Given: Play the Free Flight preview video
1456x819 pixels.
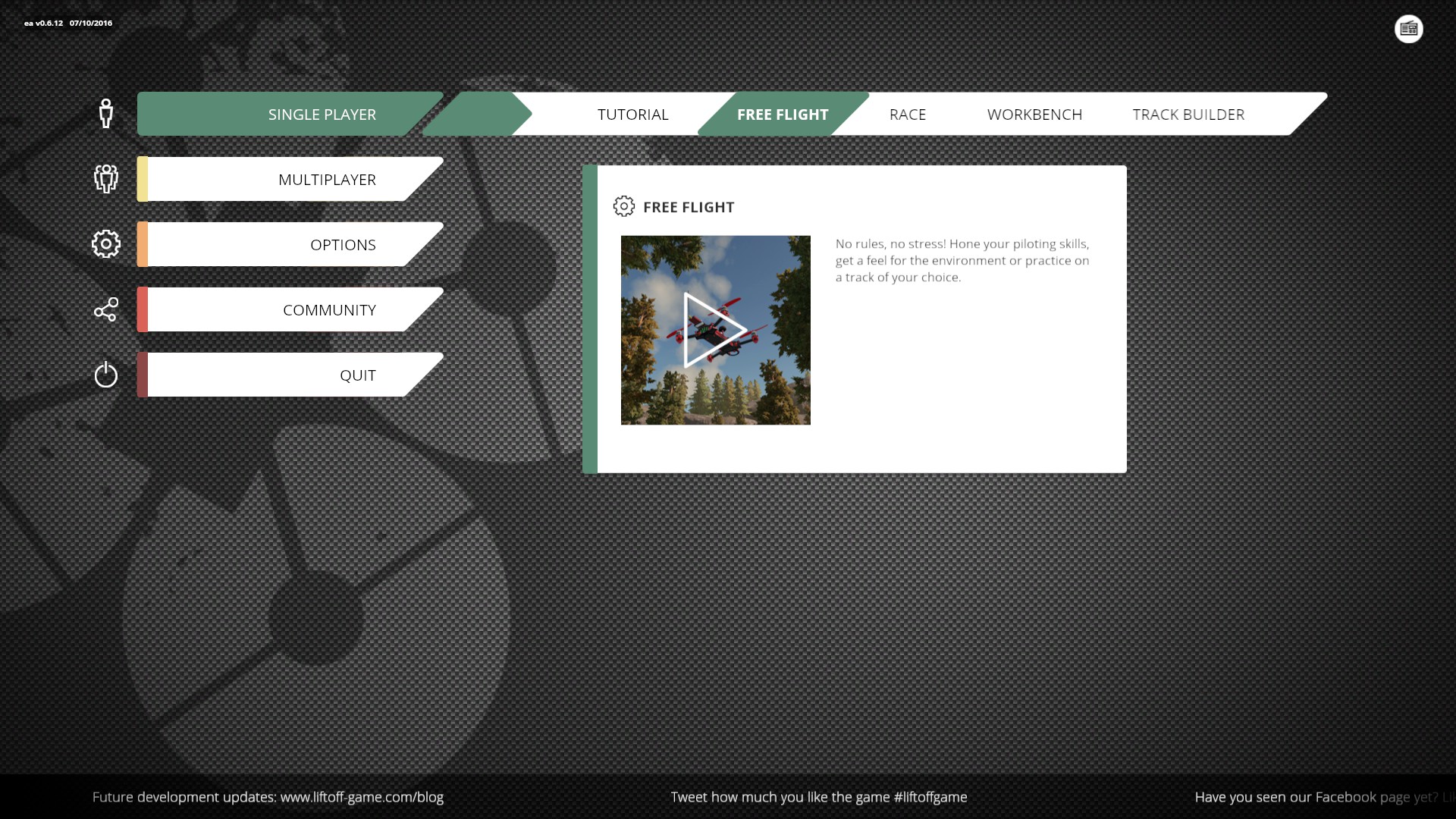Looking at the screenshot, I should 715,330.
